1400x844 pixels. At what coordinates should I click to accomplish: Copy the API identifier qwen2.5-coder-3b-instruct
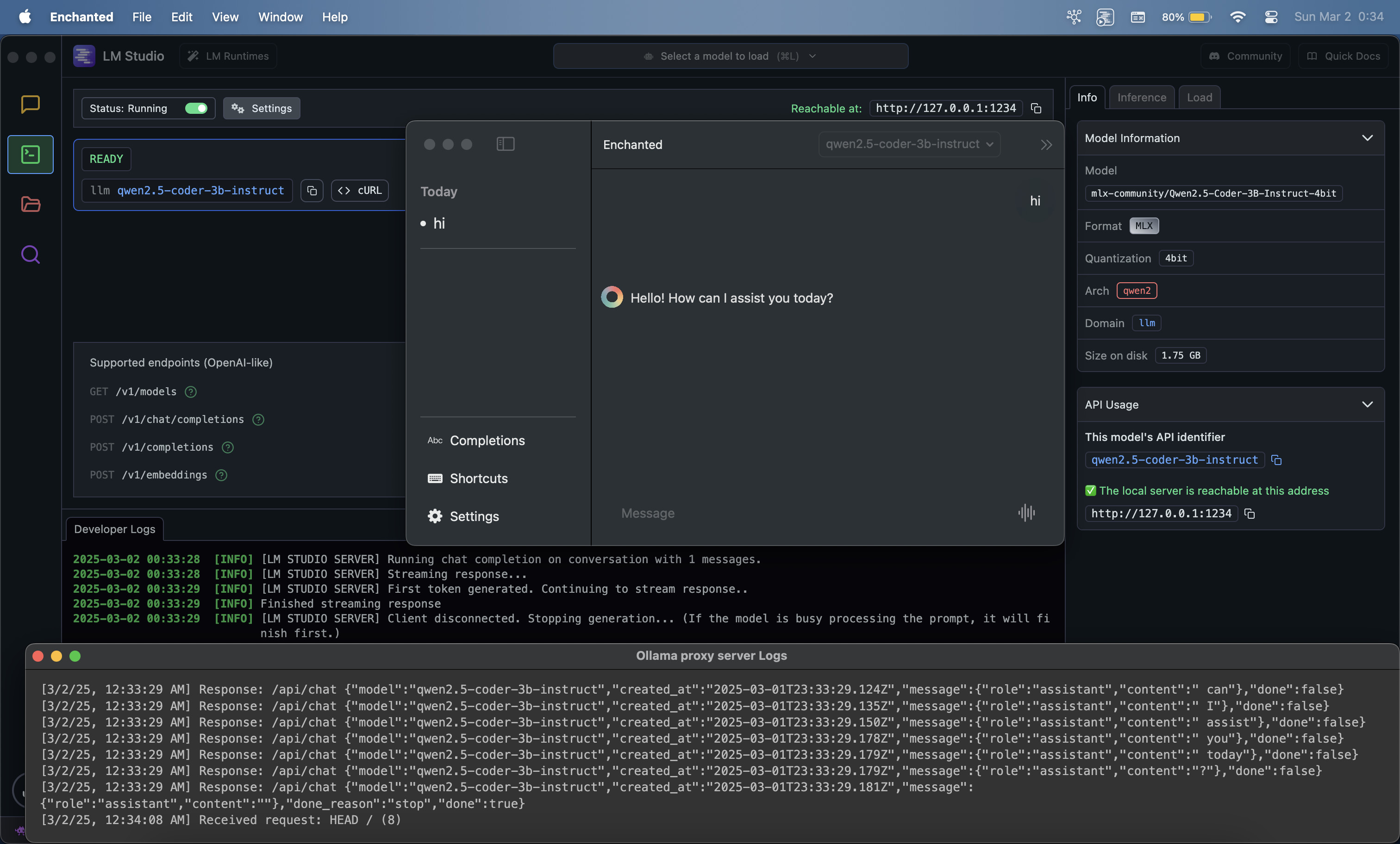(1276, 460)
